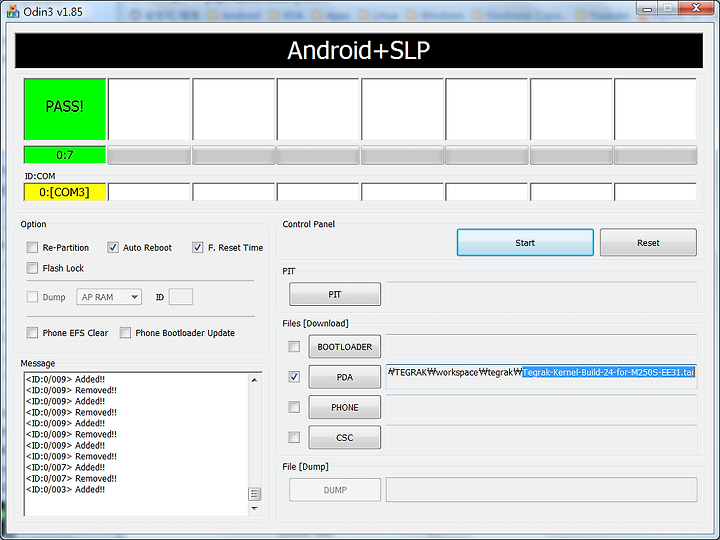This screenshot has height=540, width=720.
Task: Click the PHONE file button
Action: pyautogui.click(x=344, y=407)
